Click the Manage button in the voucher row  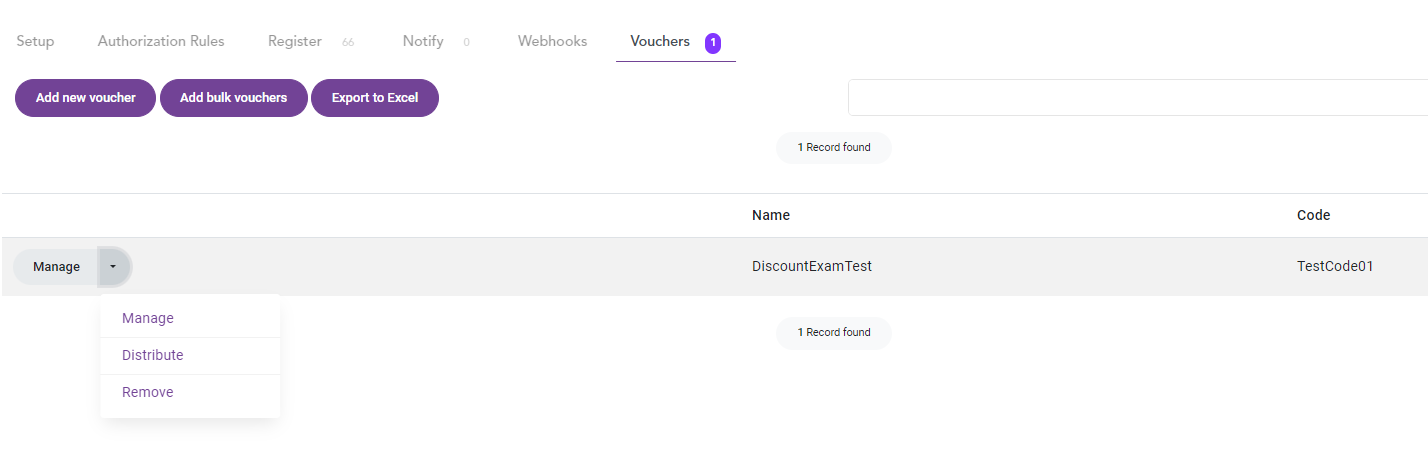[x=56, y=267]
